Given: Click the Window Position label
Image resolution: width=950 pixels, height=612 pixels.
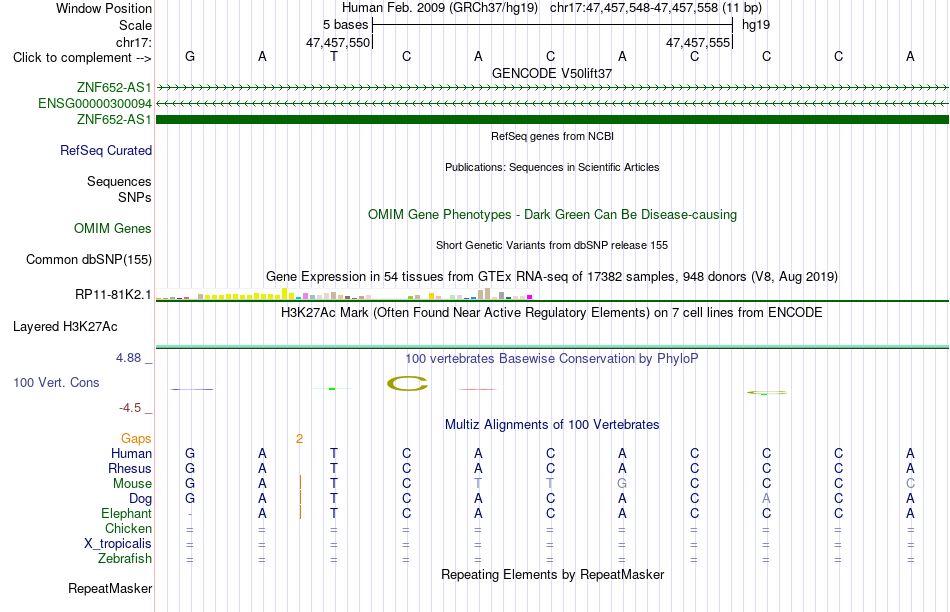Looking at the screenshot, I should (104, 8).
